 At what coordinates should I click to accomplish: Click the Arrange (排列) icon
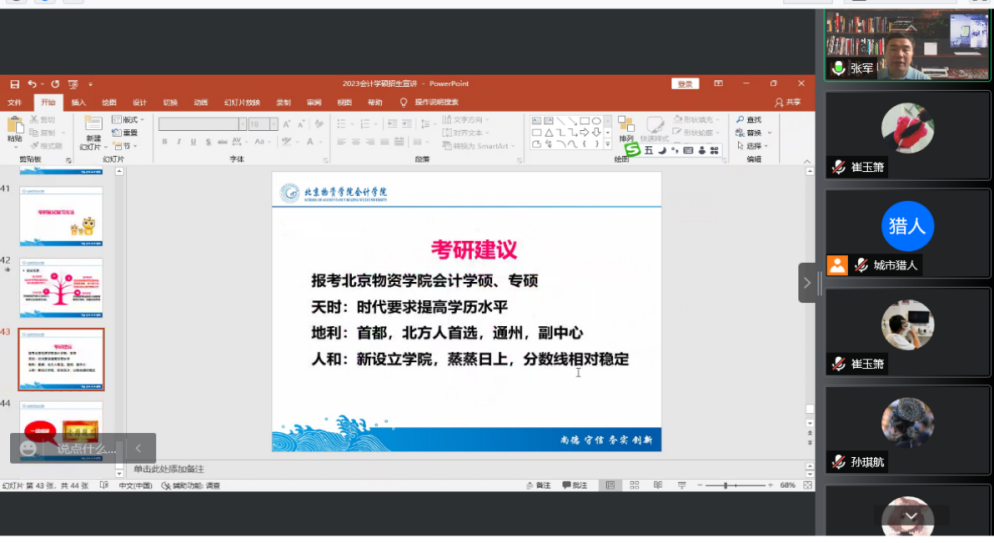(x=626, y=125)
